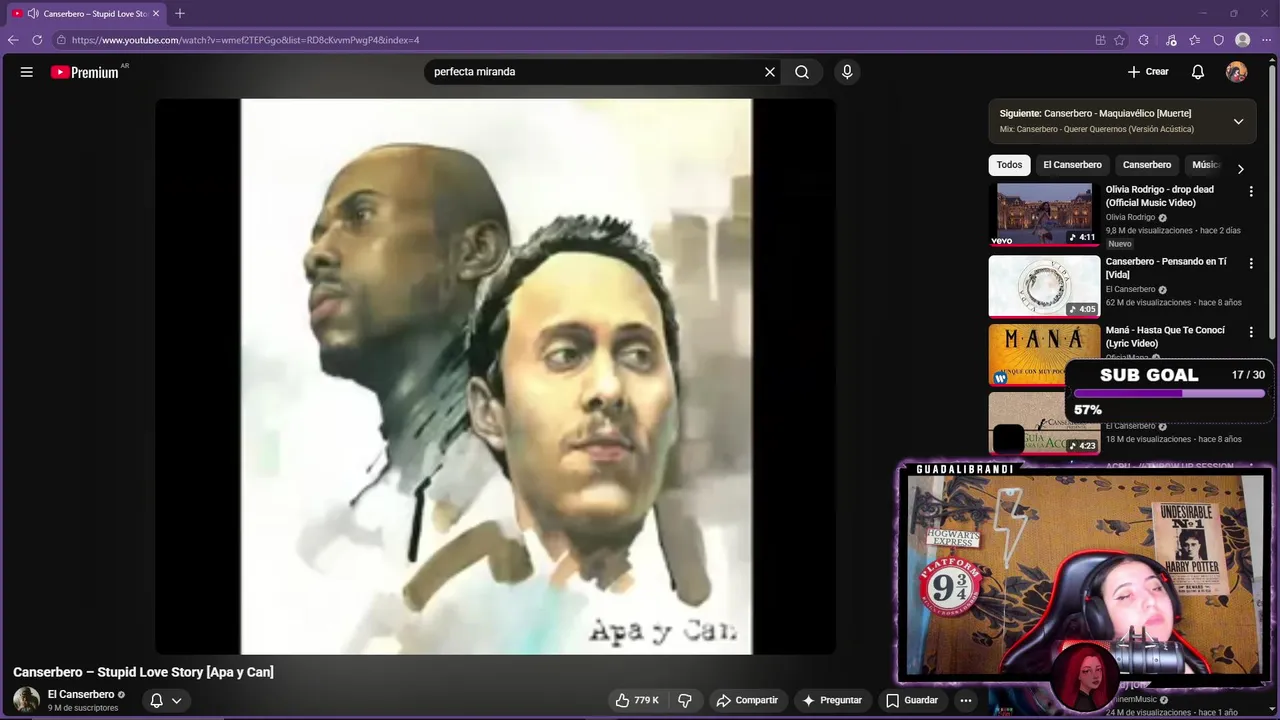Click the Compartir share button

point(747,700)
